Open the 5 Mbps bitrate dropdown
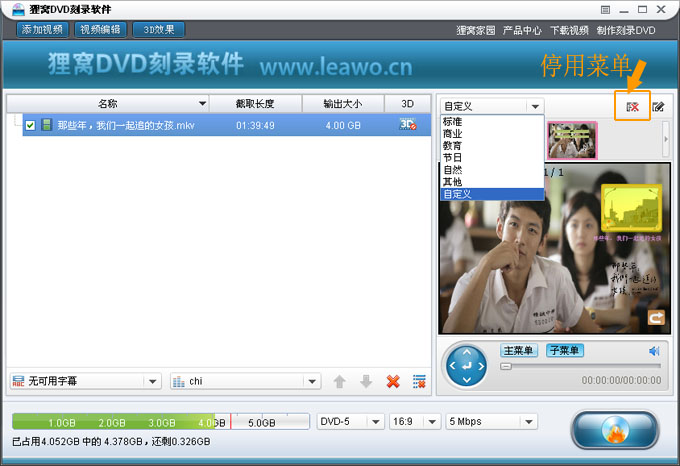The width and height of the screenshot is (680, 466). [x=528, y=421]
